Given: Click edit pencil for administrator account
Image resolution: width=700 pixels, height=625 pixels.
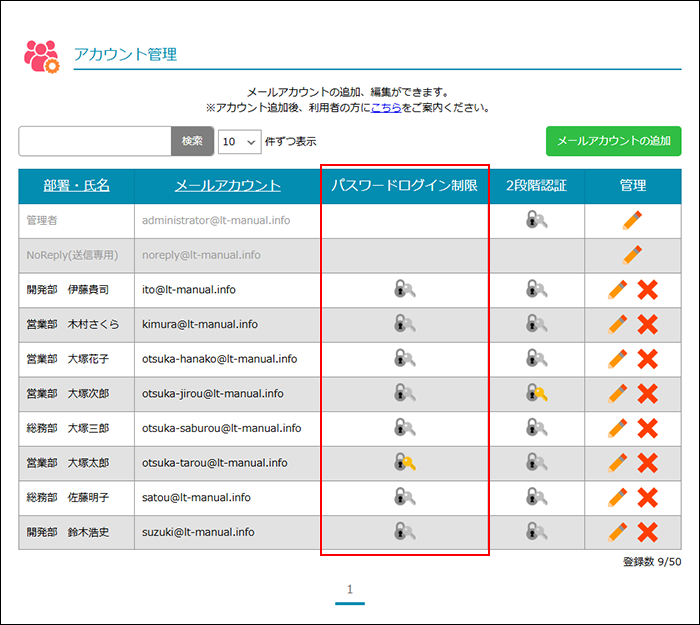Looking at the screenshot, I should click(632, 220).
